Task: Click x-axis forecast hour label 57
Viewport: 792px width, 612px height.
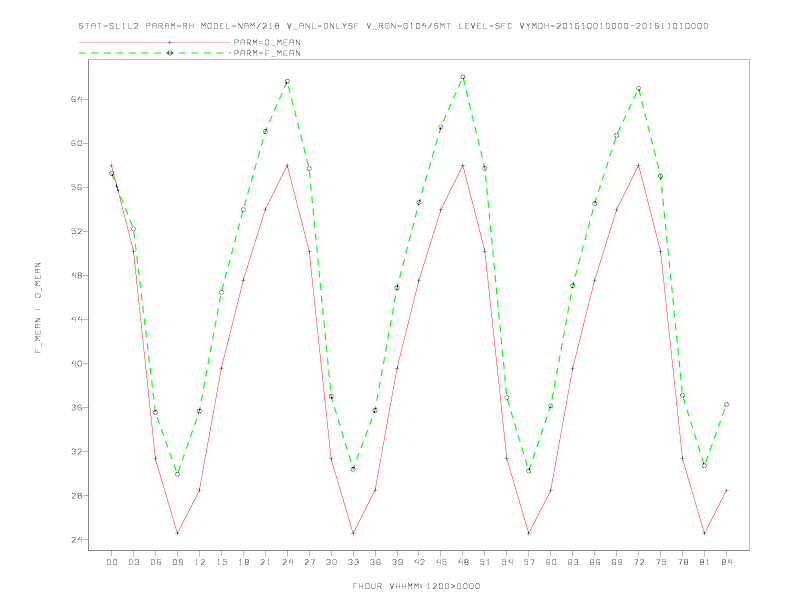Action: (529, 562)
